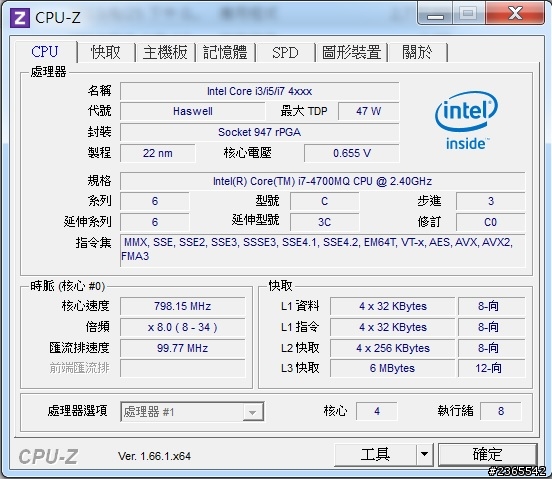552x479 pixels.
Task: Click the 核心 count value 4
Action: point(377,411)
